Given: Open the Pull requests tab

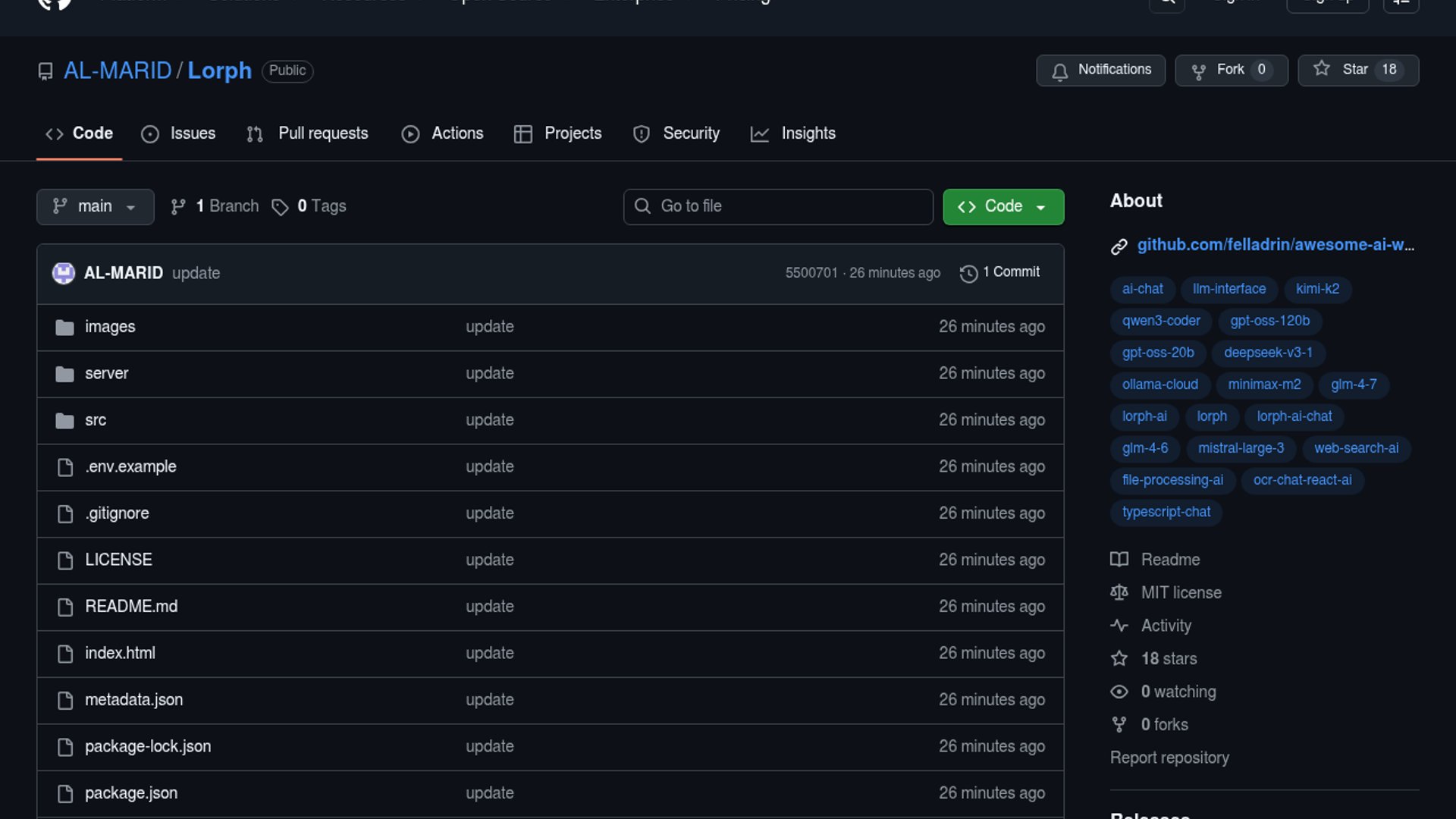Looking at the screenshot, I should coord(307,134).
